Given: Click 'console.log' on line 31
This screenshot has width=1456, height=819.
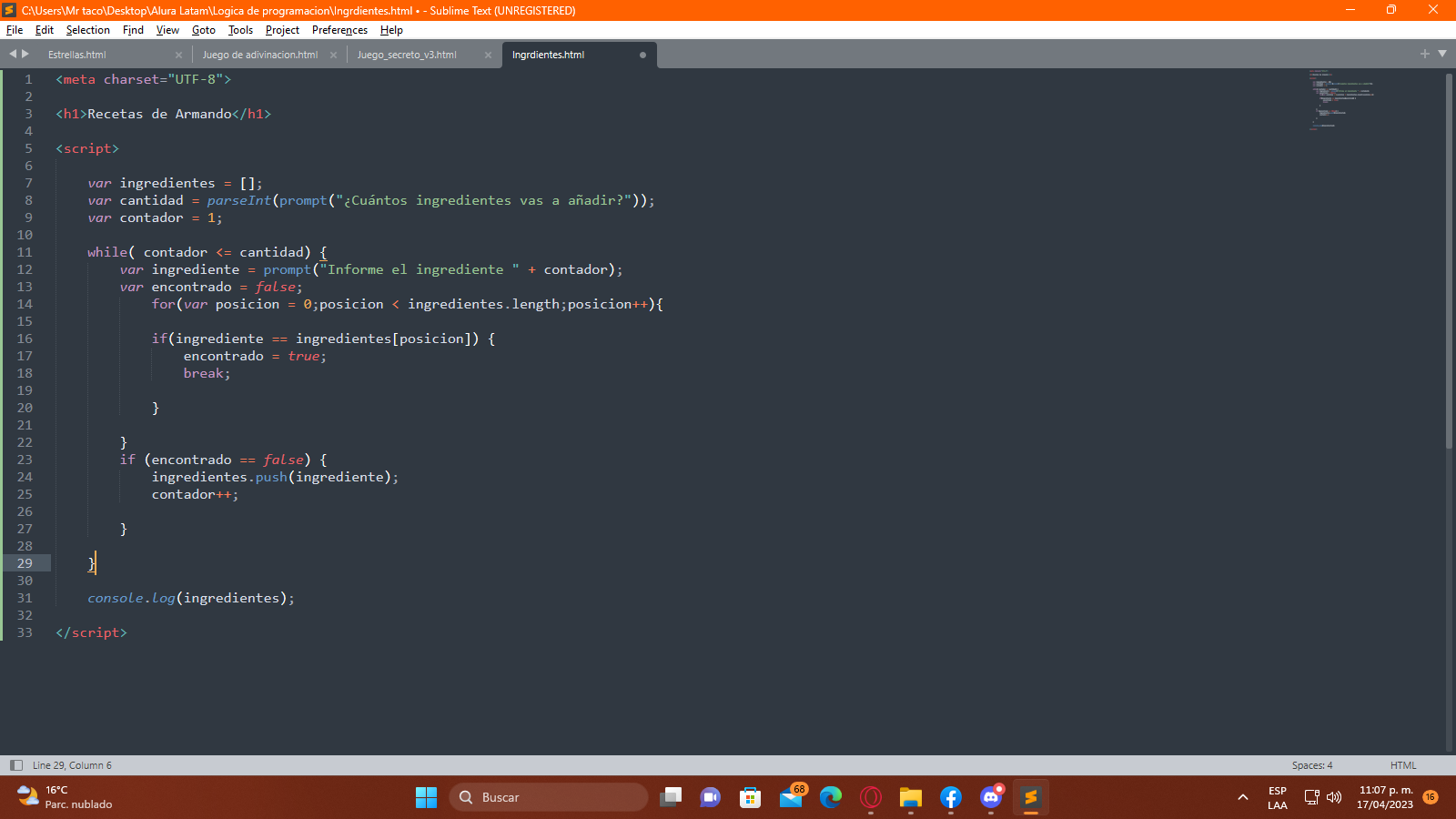Looking at the screenshot, I should point(131,598).
